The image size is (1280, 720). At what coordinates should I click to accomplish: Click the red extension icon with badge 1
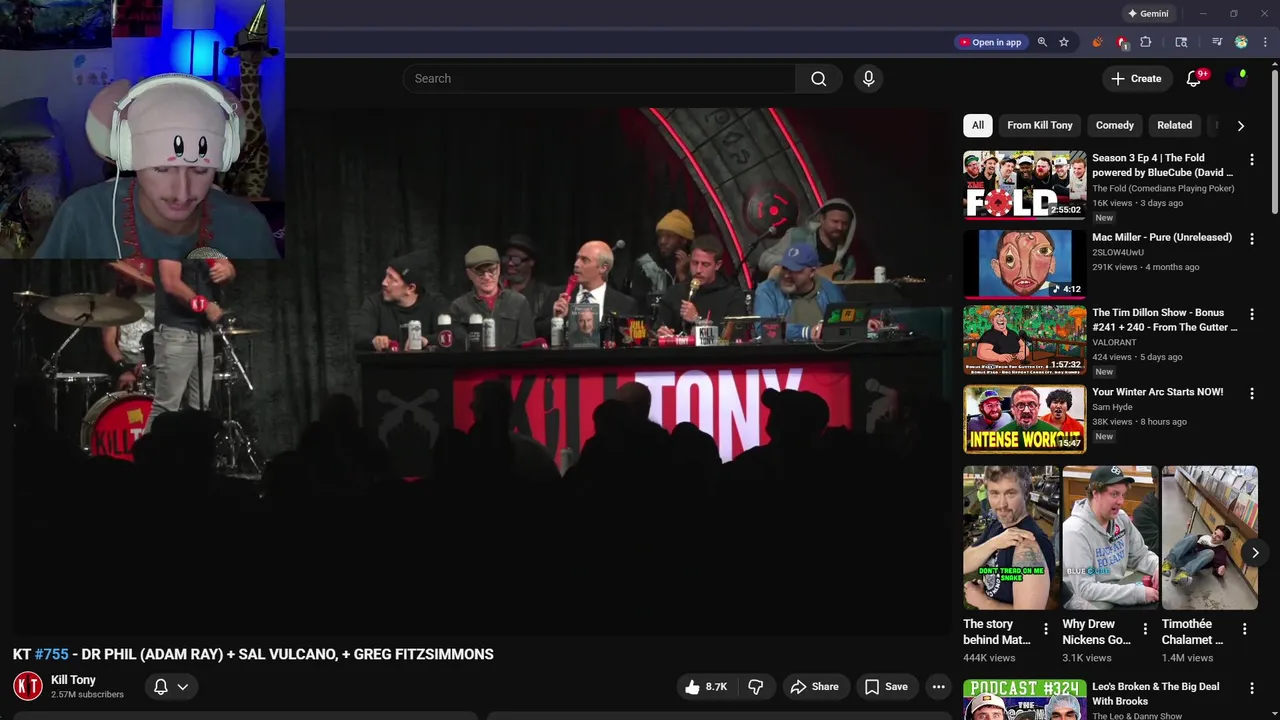coord(1122,42)
